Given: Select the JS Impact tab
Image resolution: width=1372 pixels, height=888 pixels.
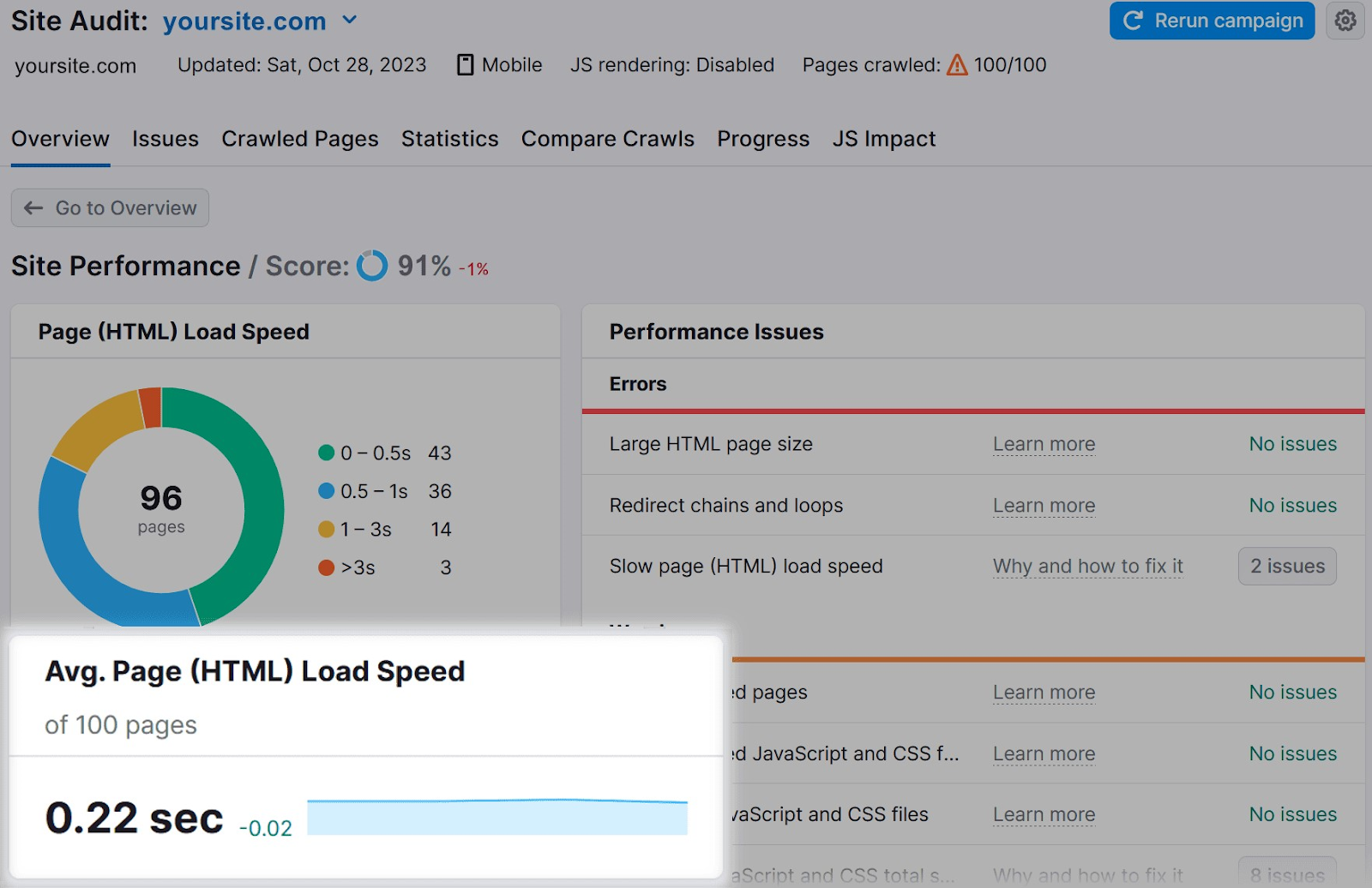Looking at the screenshot, I should pyautogui.click(x=883, y=139).
